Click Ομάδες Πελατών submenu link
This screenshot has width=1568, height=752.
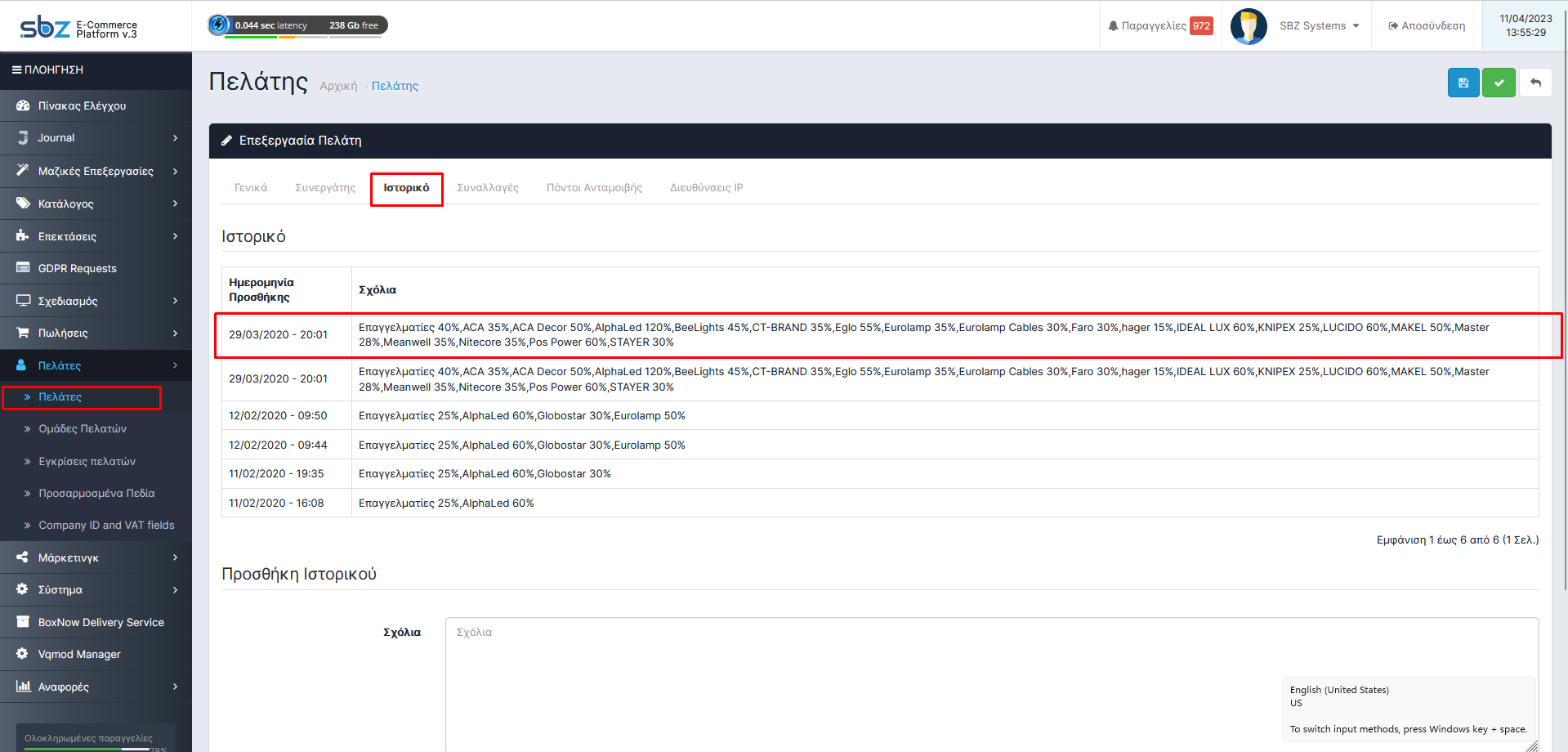tap(83, 429)
